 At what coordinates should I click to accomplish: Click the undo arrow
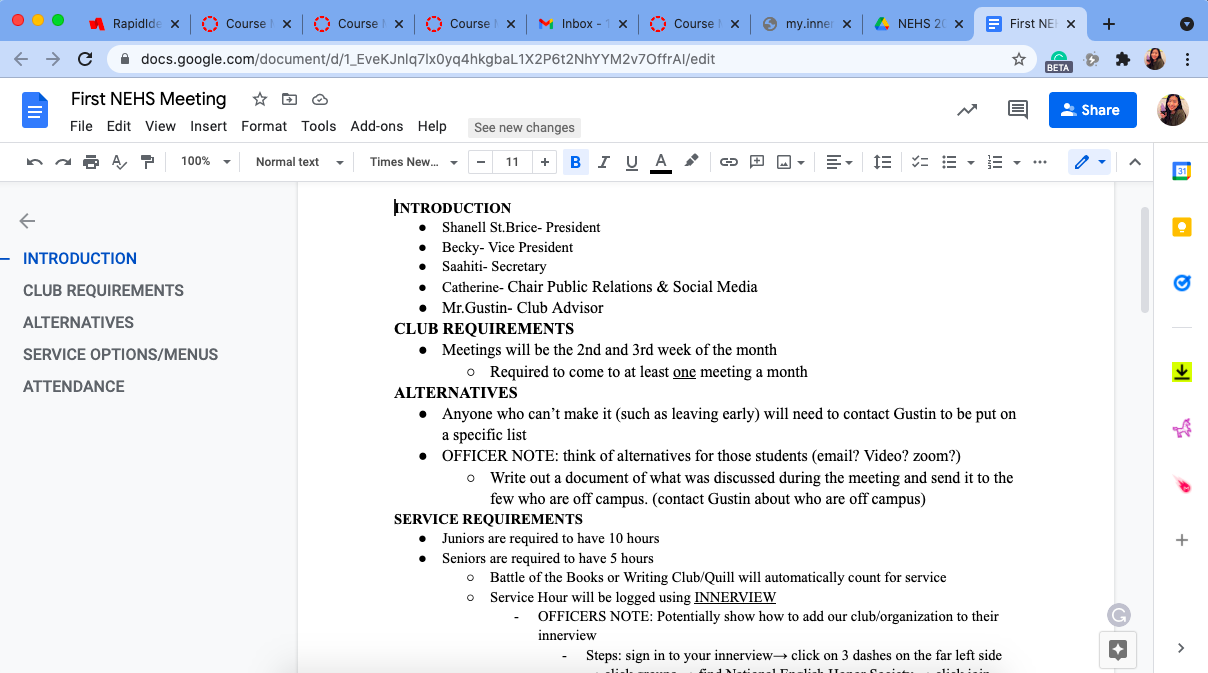(35, 162)
